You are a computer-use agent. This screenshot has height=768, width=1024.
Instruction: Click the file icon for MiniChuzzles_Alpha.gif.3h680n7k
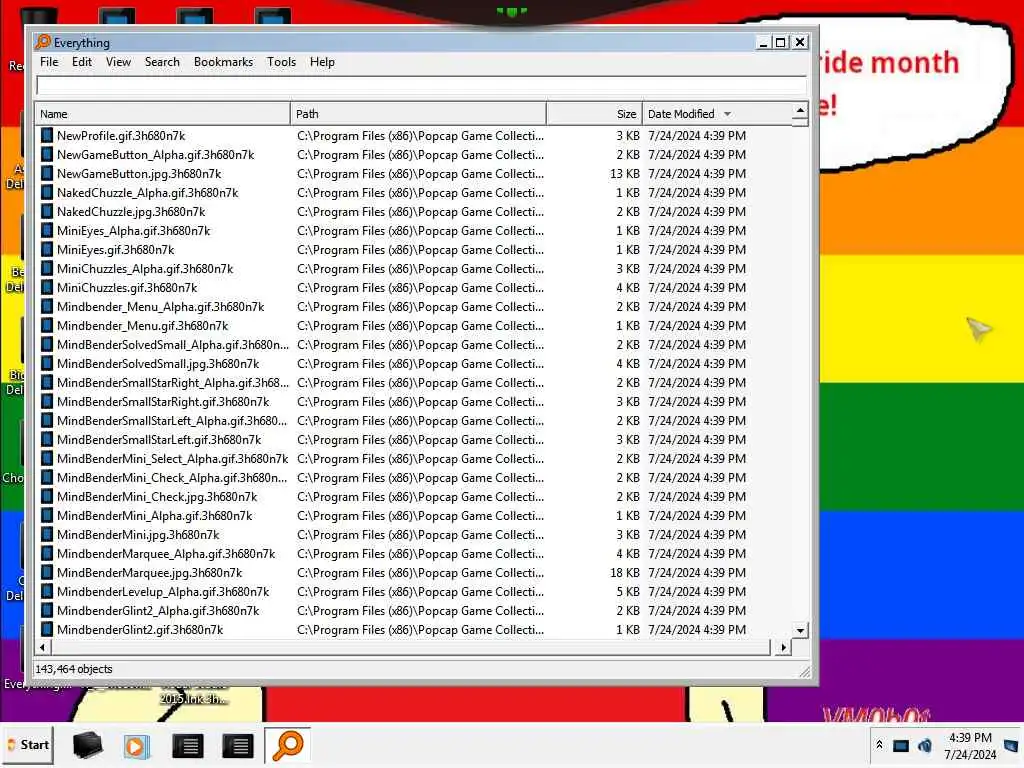point(47,268)
